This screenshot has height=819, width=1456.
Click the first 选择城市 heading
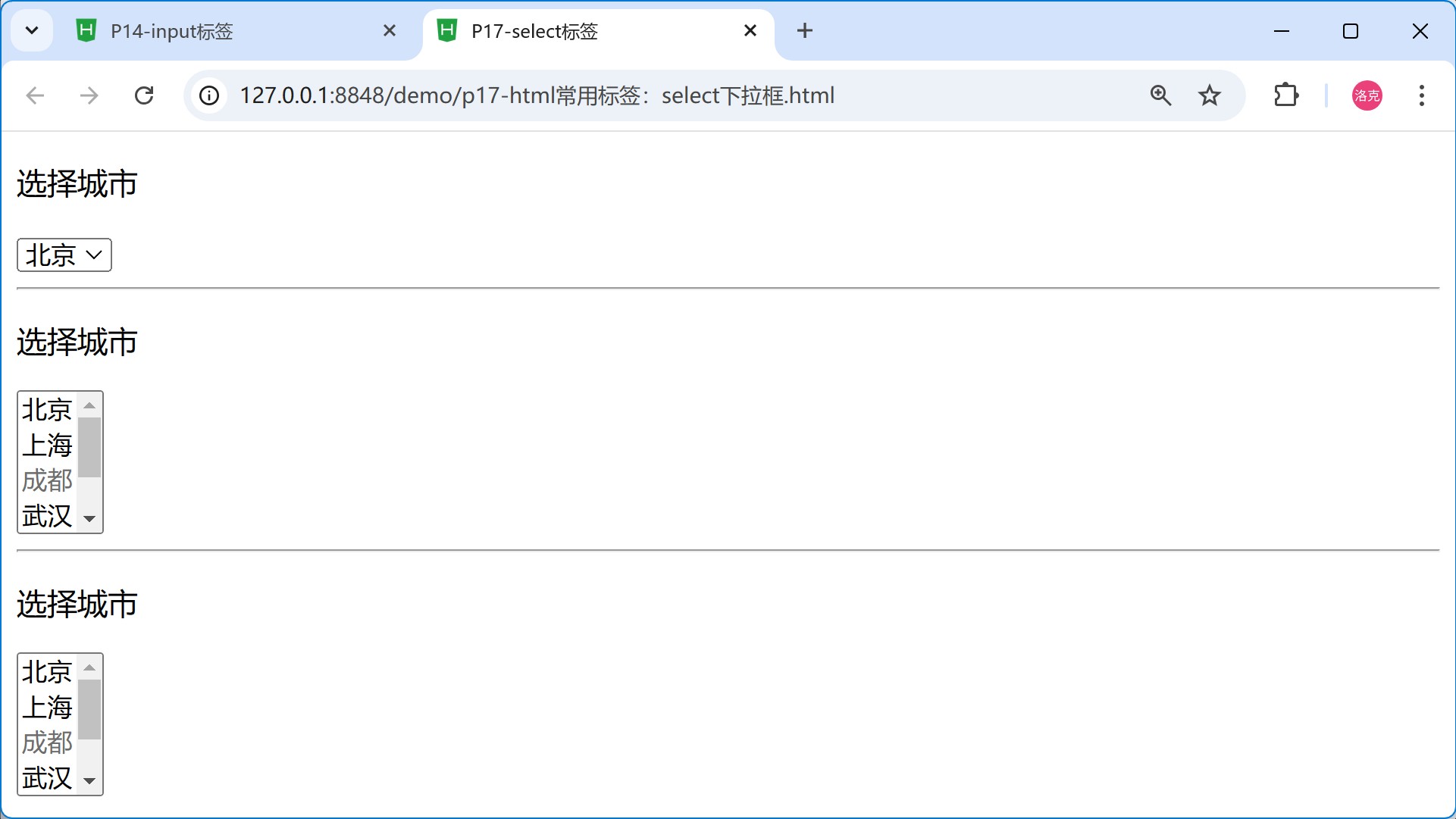coord(77,184)
